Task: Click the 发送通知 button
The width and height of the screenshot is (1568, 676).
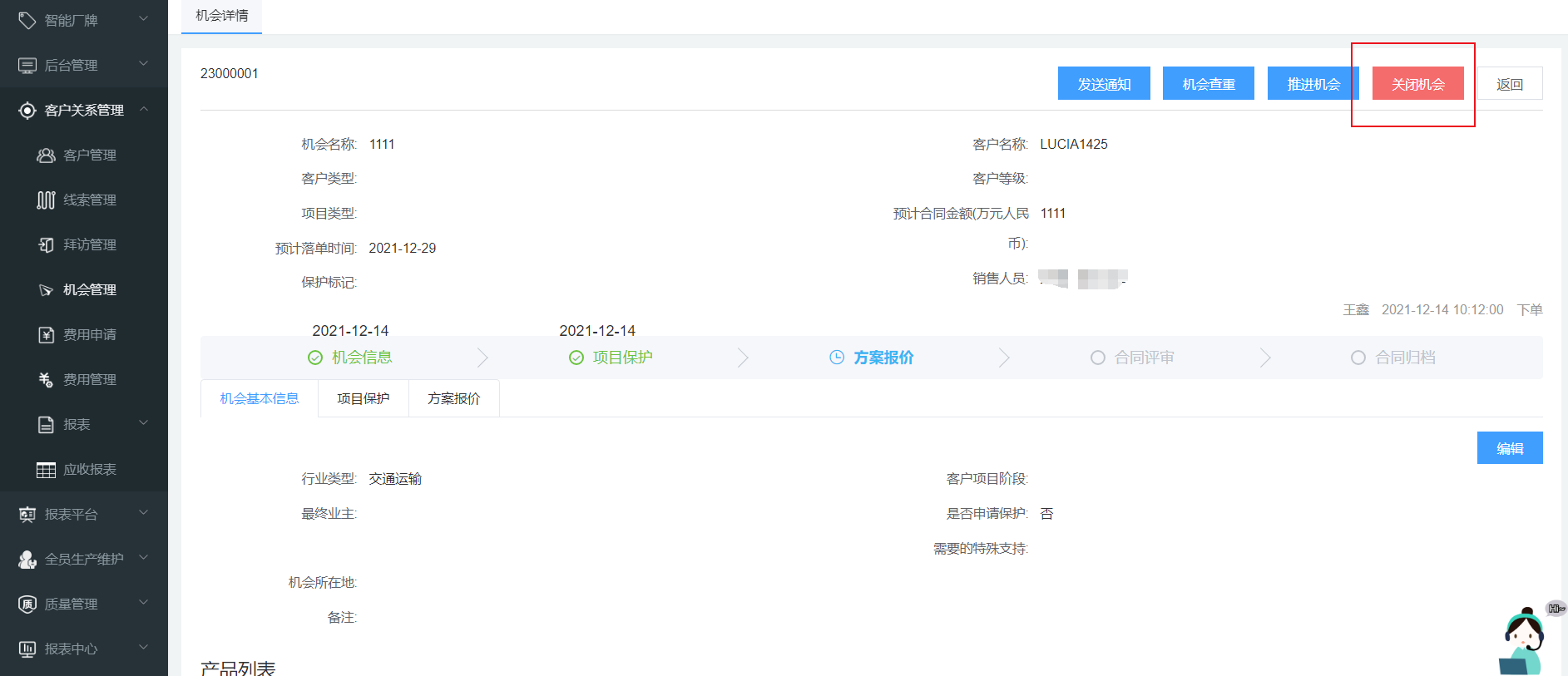Action: click(x=1104, y=84)
